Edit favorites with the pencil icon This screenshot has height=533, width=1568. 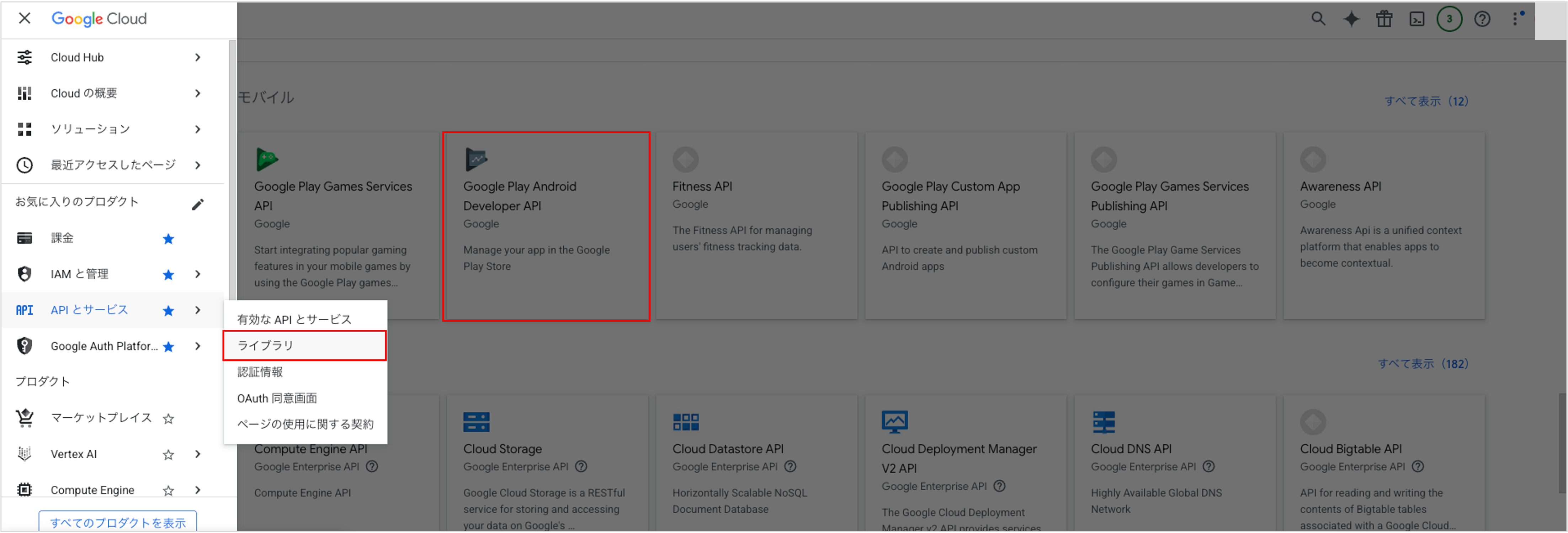pyautogui.click(x=198, y=205)
